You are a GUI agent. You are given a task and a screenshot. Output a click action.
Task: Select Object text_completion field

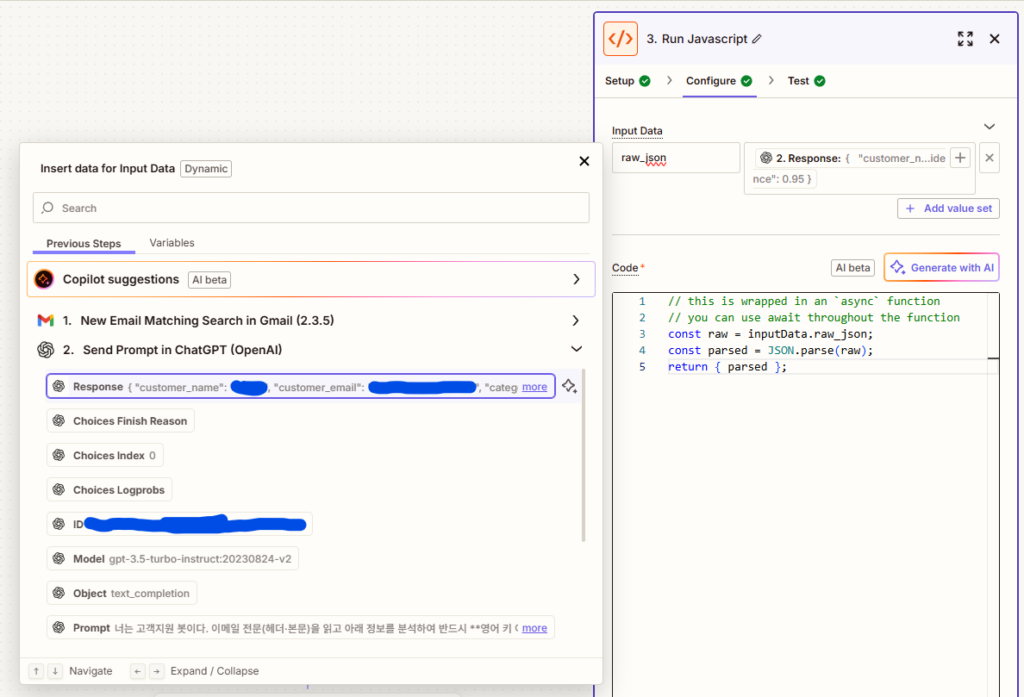click(x=121, y=593)
